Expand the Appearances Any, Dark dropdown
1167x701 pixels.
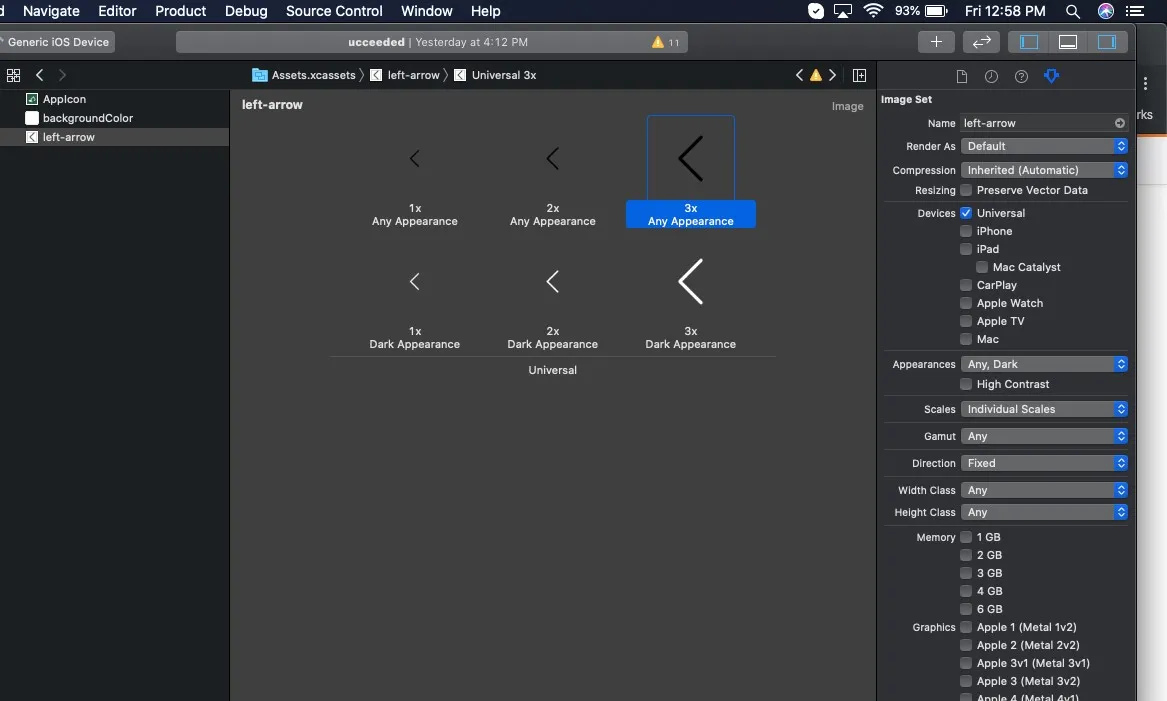(x=1044, y=364)
